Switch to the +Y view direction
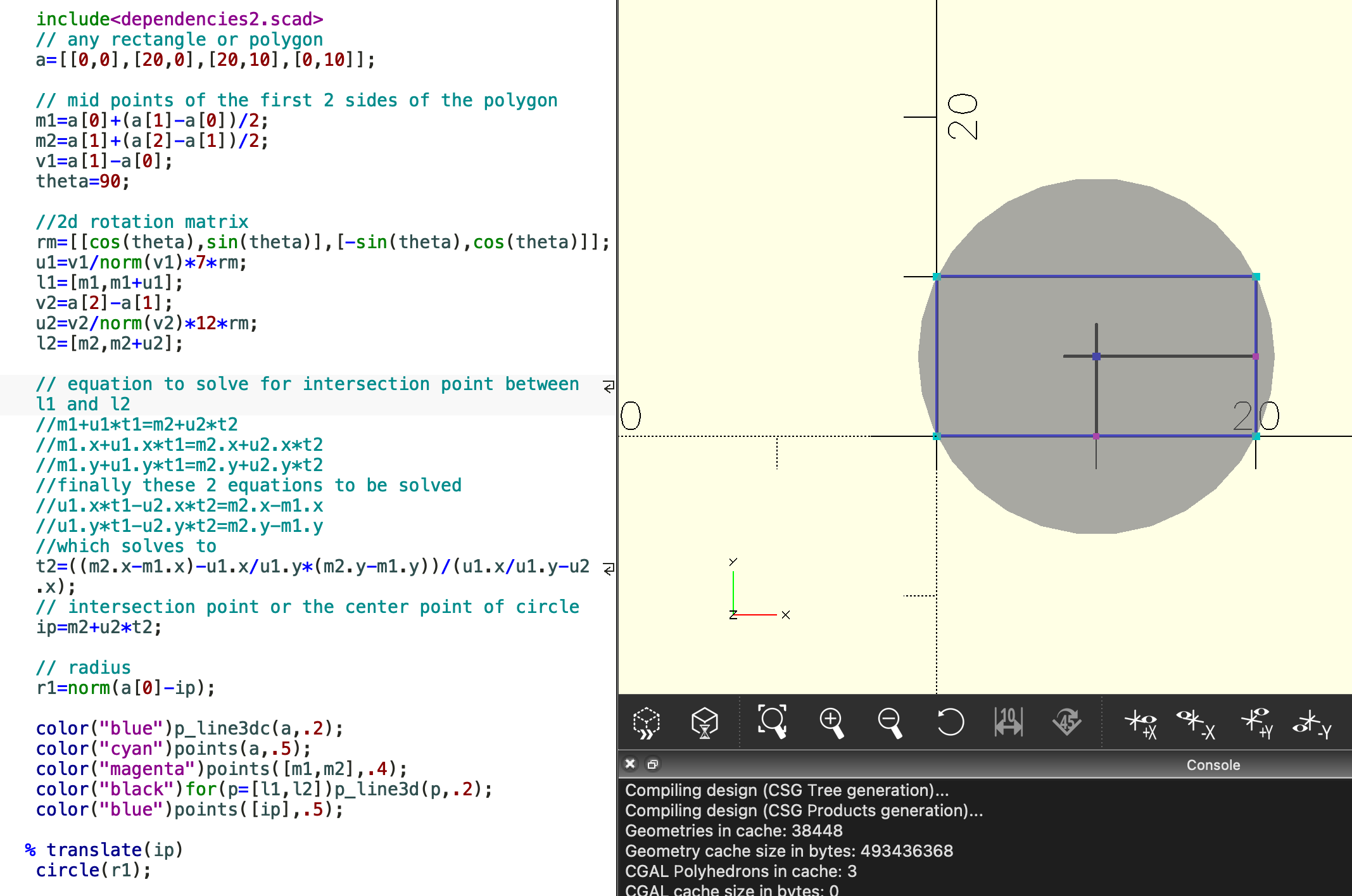 (1257, 722)
